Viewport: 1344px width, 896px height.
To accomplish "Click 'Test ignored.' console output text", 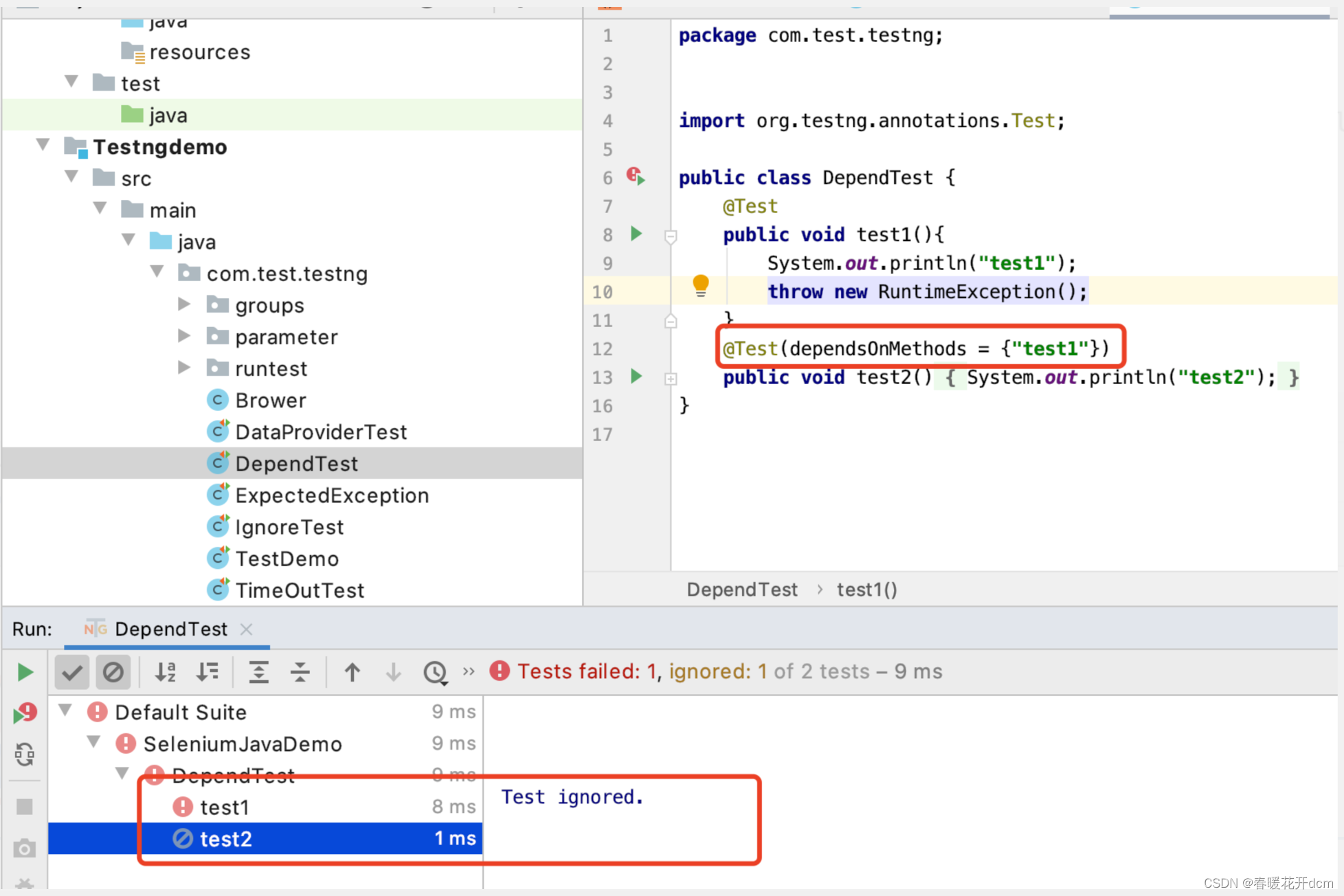I will tap(572, 797).
